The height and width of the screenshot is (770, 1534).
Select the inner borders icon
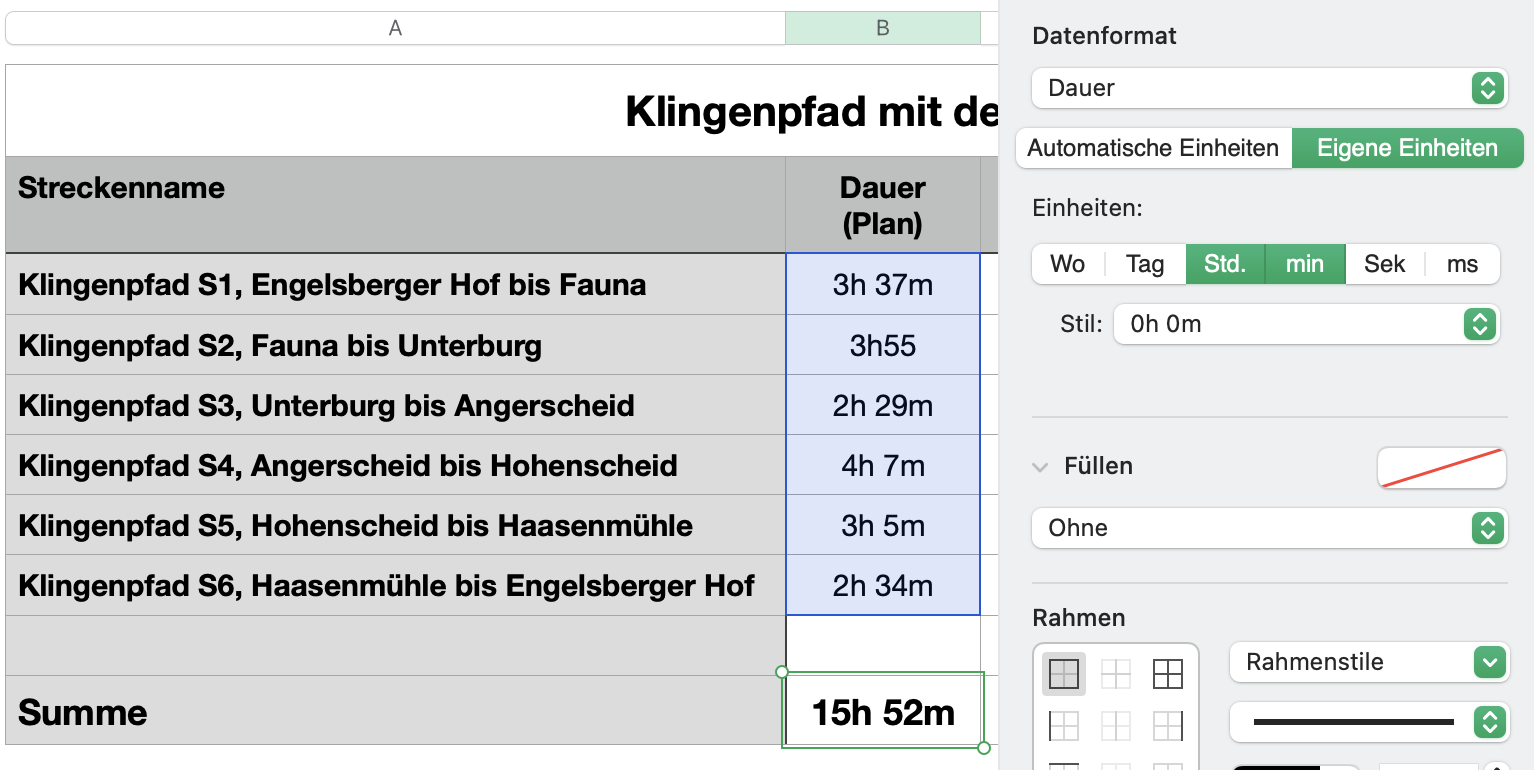1116,674
